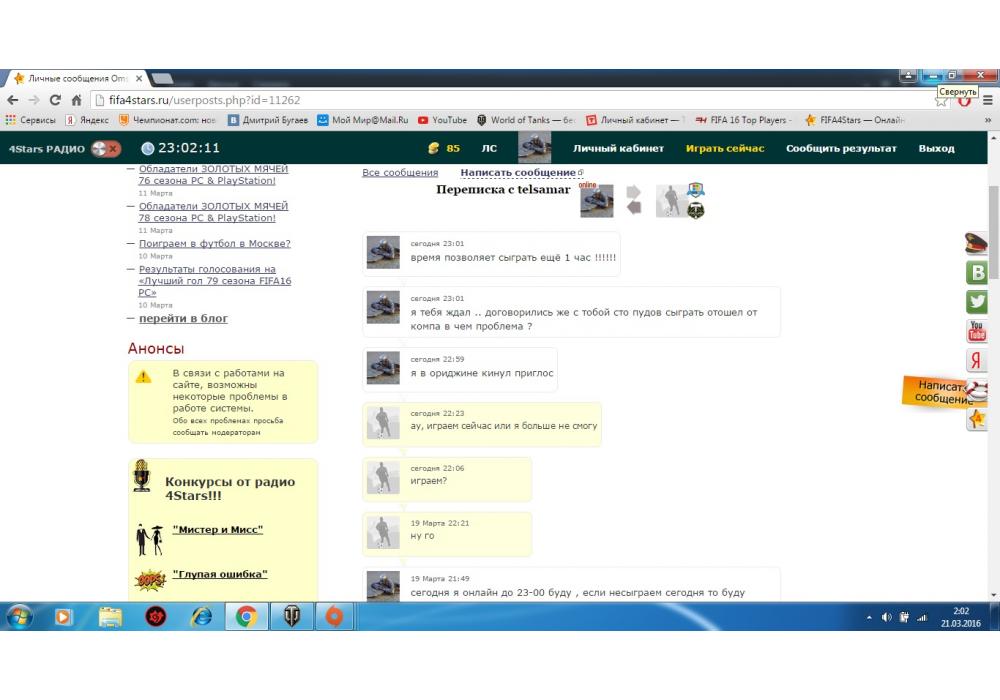1000x700 pixels.
Task: Click the browser home icon
Action: (76, 100)
